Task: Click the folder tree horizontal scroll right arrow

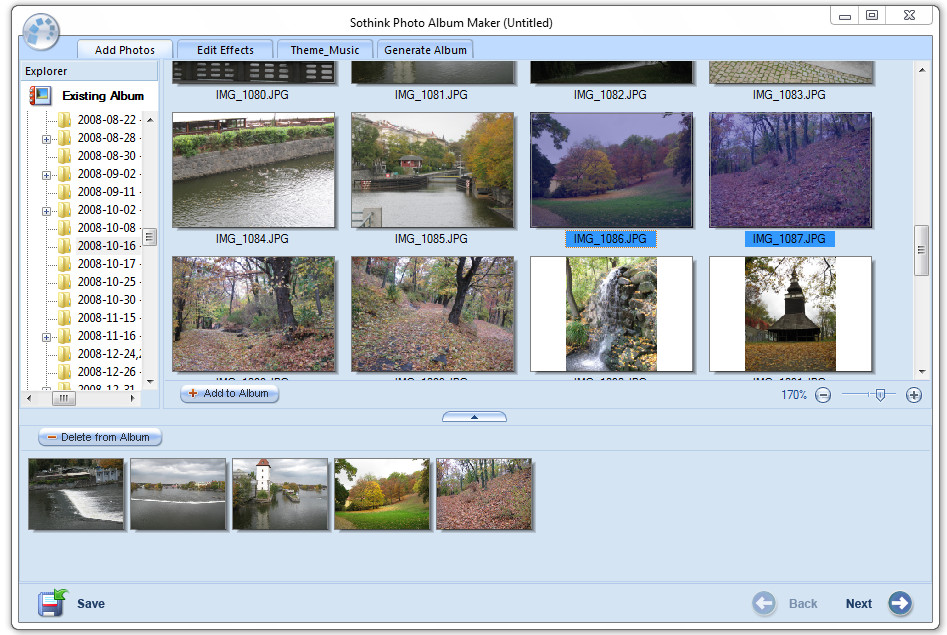Action: point(133,398)
